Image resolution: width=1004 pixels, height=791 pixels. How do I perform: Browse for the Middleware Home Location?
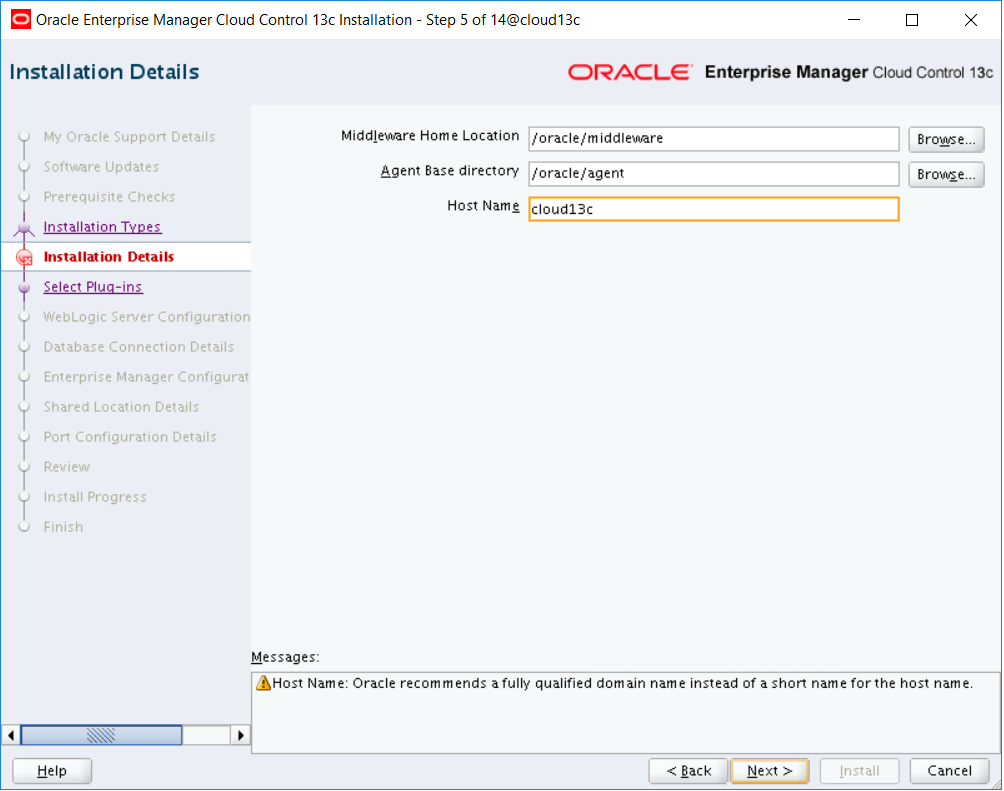click(x=946, y=139)
